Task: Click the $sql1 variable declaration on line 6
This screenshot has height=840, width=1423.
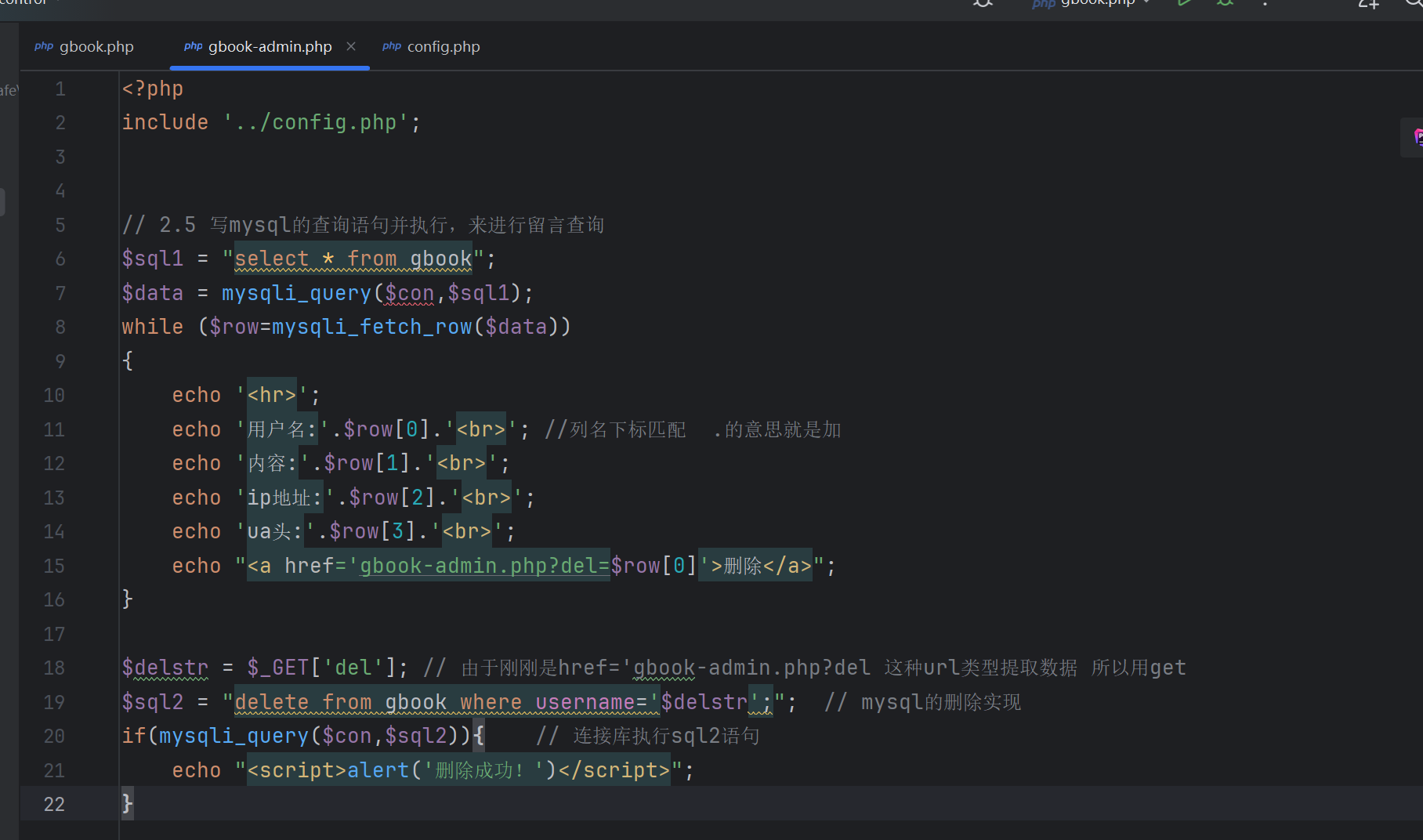Action: (153, 259)
